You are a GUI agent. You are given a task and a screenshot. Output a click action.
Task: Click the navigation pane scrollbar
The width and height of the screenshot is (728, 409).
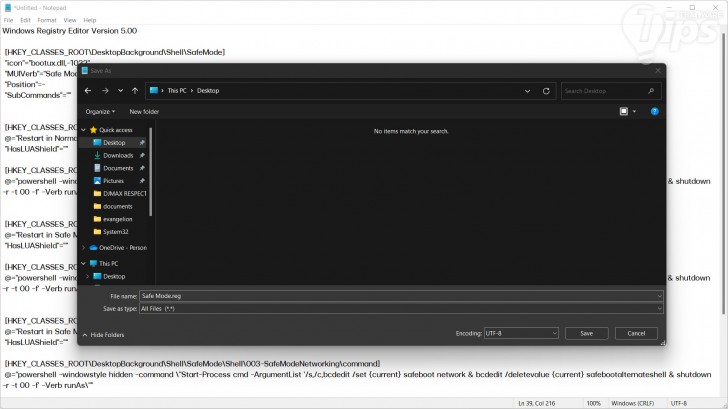(x=150, y=172)
